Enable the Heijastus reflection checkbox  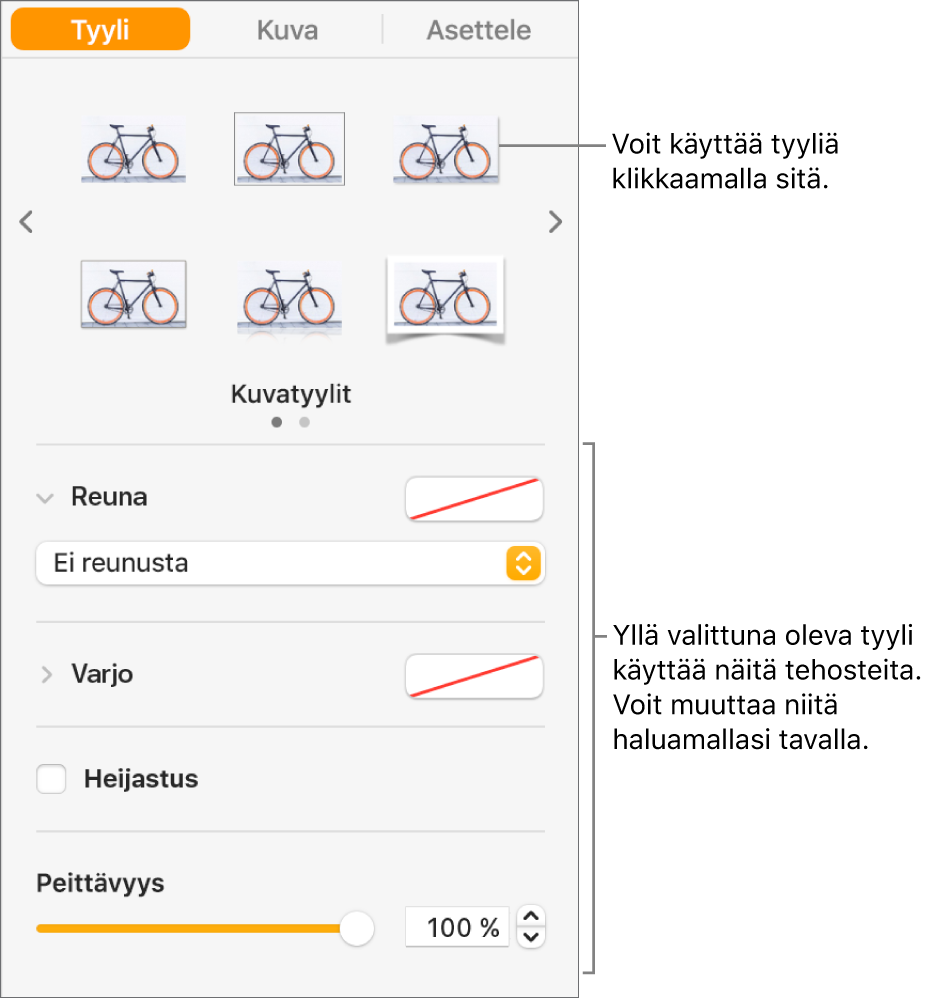[x=51, y=779]
